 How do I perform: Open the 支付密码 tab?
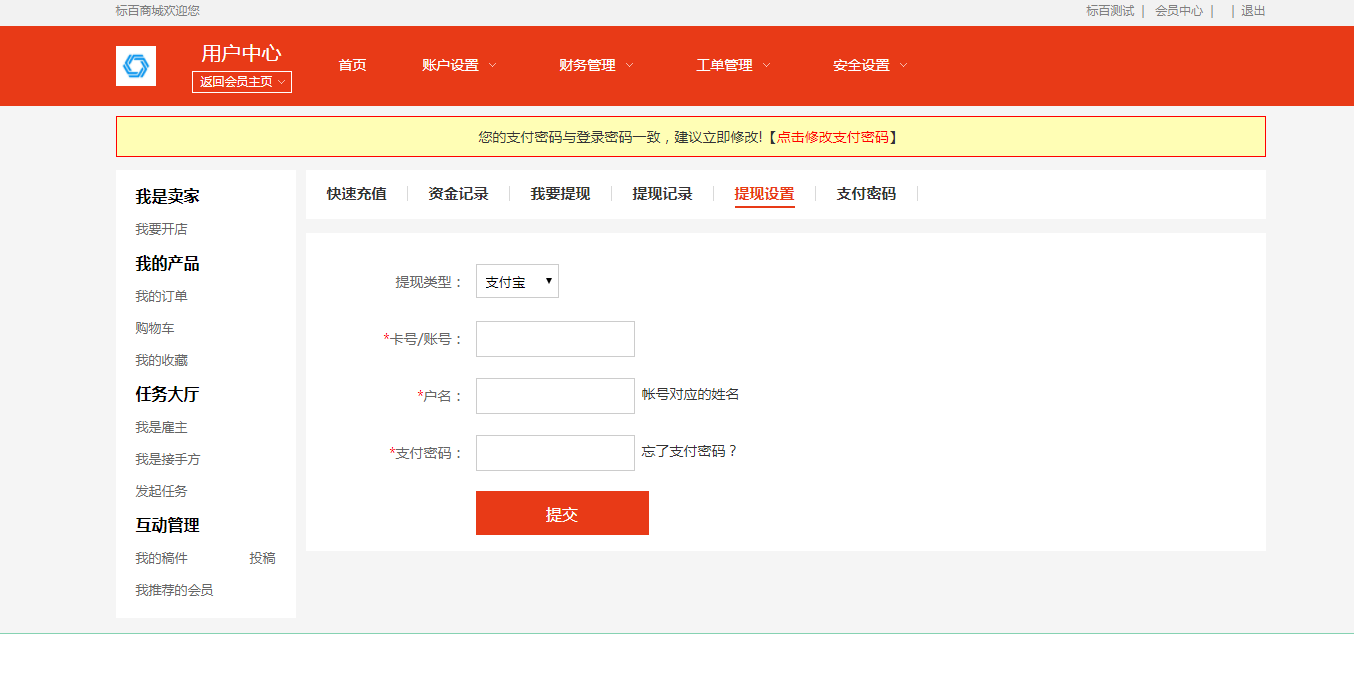coord(866,194)
